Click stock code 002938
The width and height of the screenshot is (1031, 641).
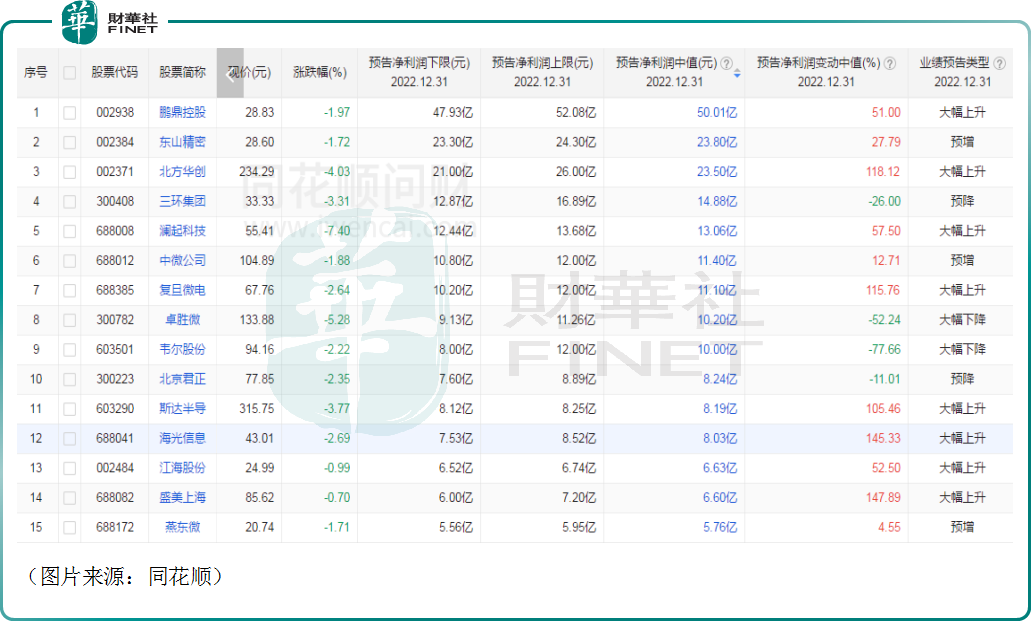pos(115,112)
